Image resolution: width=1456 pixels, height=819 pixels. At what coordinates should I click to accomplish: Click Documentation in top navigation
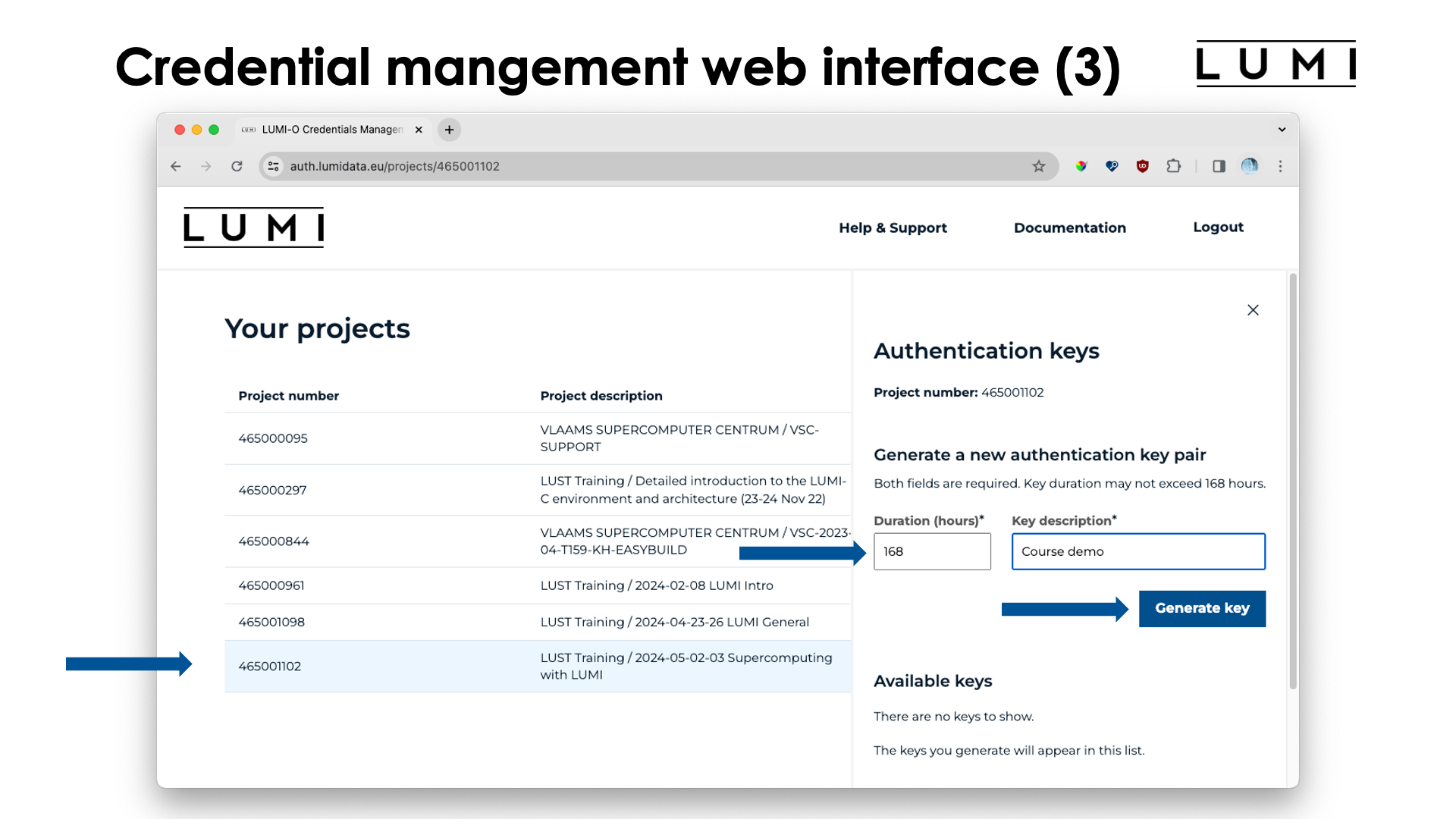(1069, 227)
